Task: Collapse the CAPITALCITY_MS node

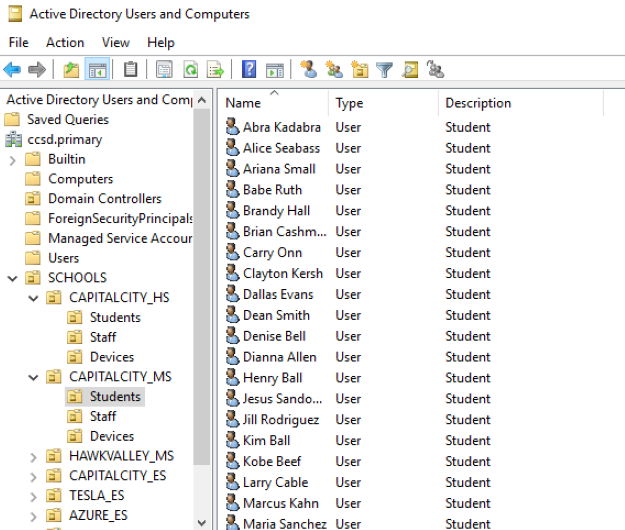Action: click(x=33, y=377)
